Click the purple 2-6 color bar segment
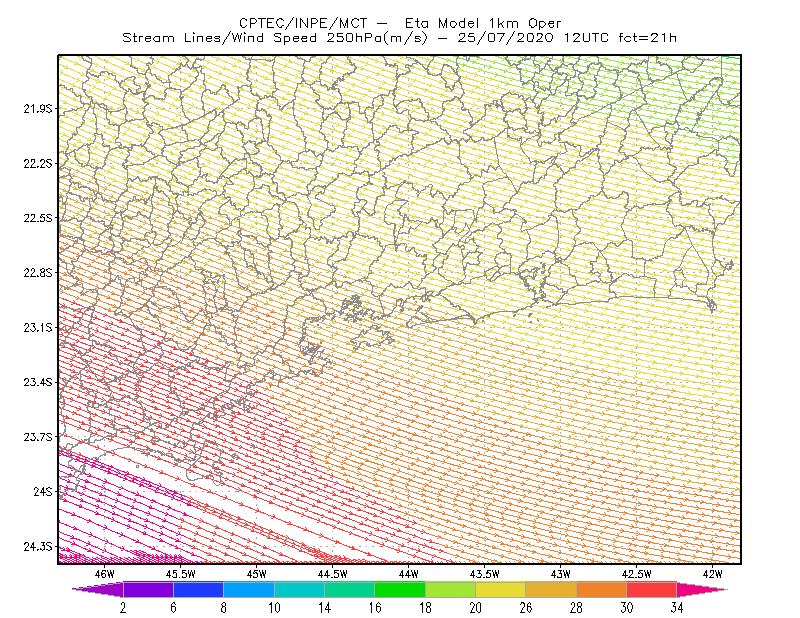The width and height of the screenshot is (800, 618). tap(148, 589)
